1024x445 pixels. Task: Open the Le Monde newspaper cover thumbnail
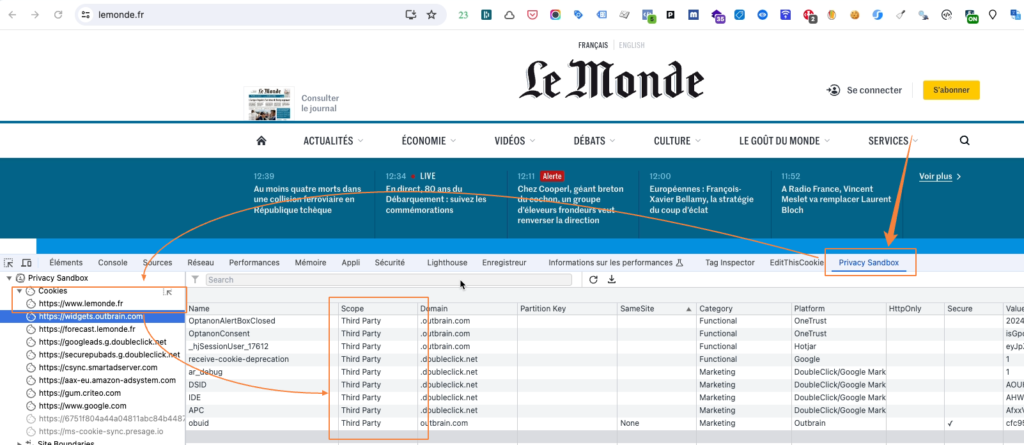269,103
